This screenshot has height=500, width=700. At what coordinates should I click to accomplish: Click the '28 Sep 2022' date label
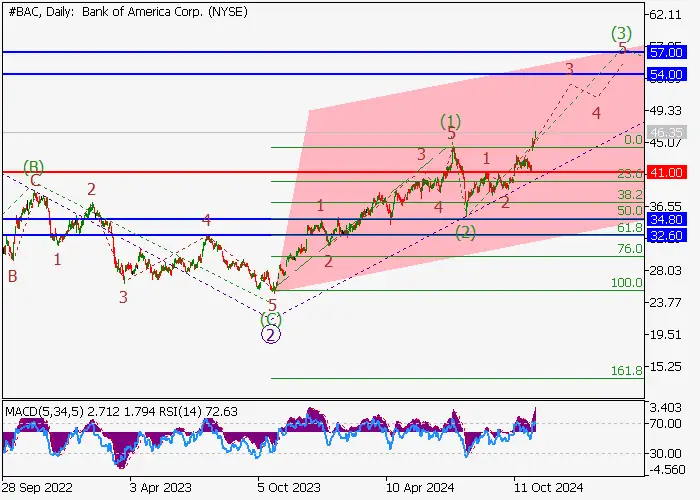tap(37, 487)
